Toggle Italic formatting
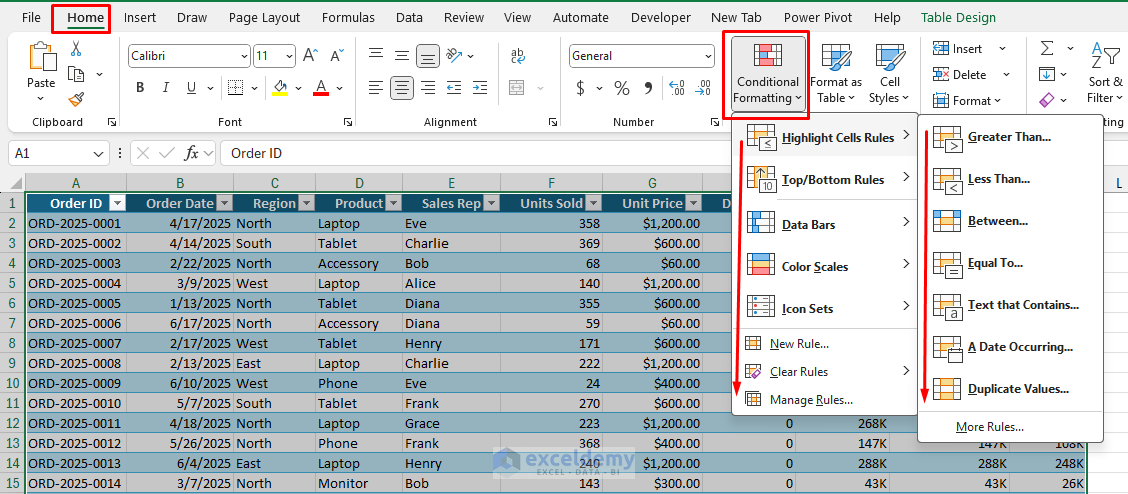Screen dimensions: 1128x494 [165, 88]
